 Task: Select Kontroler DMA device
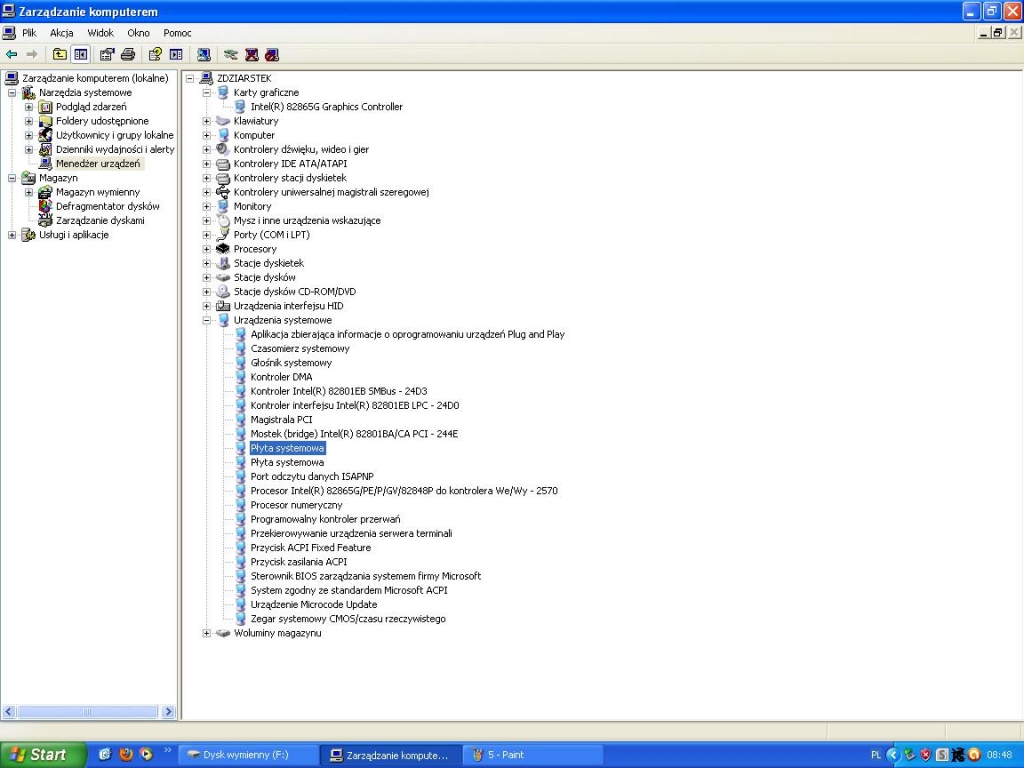[281, 377]
